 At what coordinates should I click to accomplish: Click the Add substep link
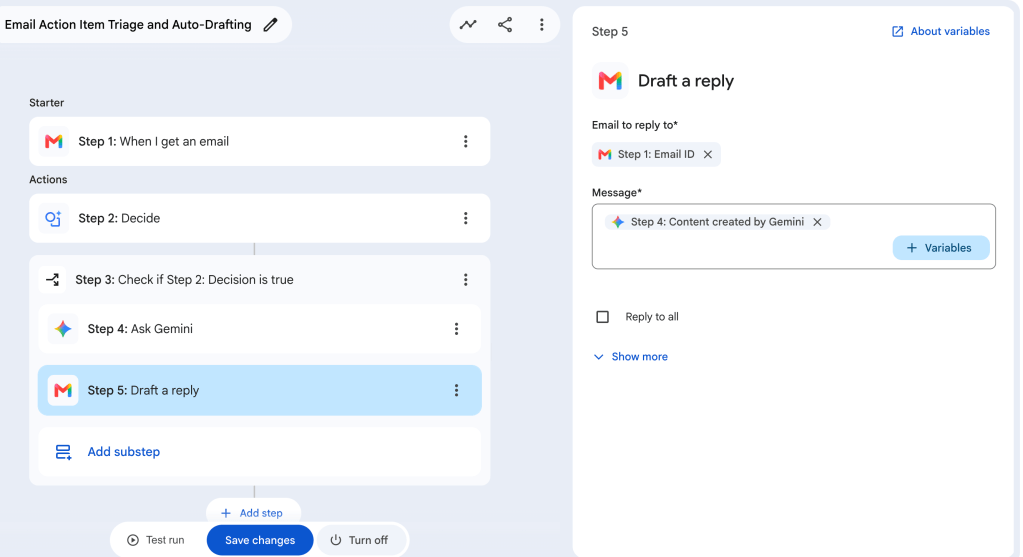124,452
